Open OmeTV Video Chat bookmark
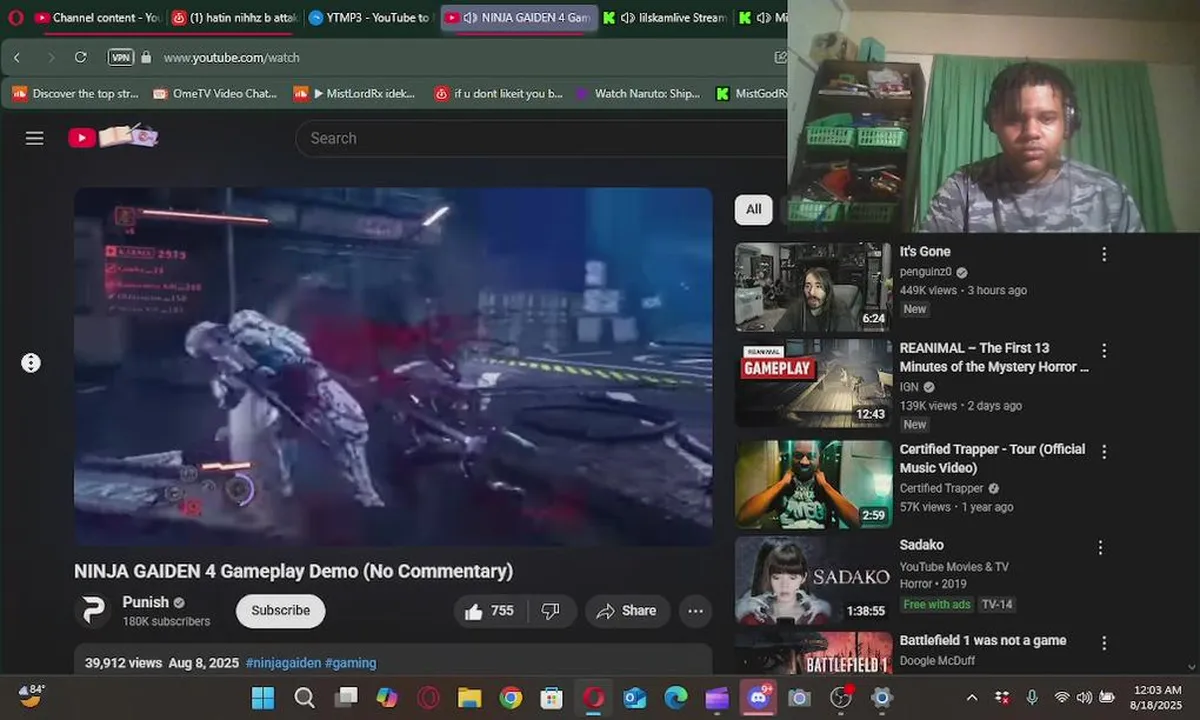The width and height of the screenshot is (1200, 720). click(215, 94)
